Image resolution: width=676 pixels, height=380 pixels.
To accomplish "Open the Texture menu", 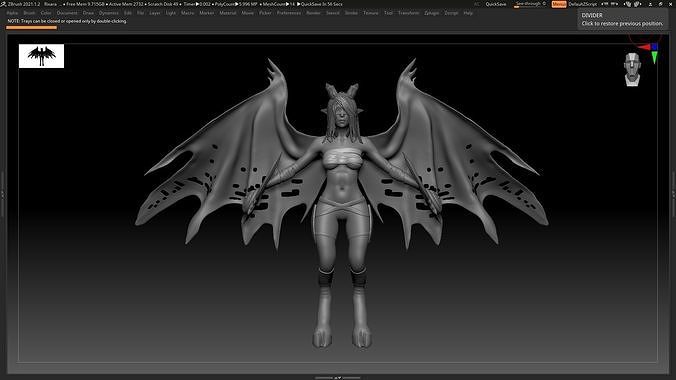I will tap(370, 13).
